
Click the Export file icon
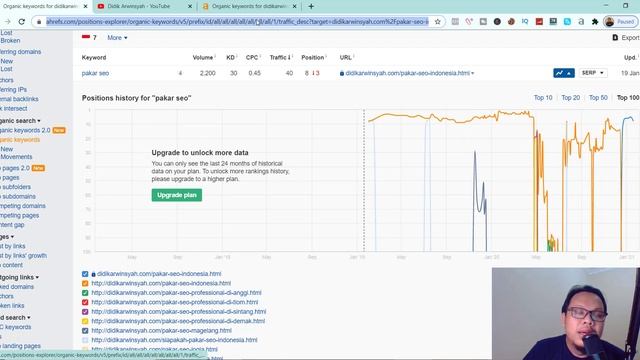(x=615, y=38)
